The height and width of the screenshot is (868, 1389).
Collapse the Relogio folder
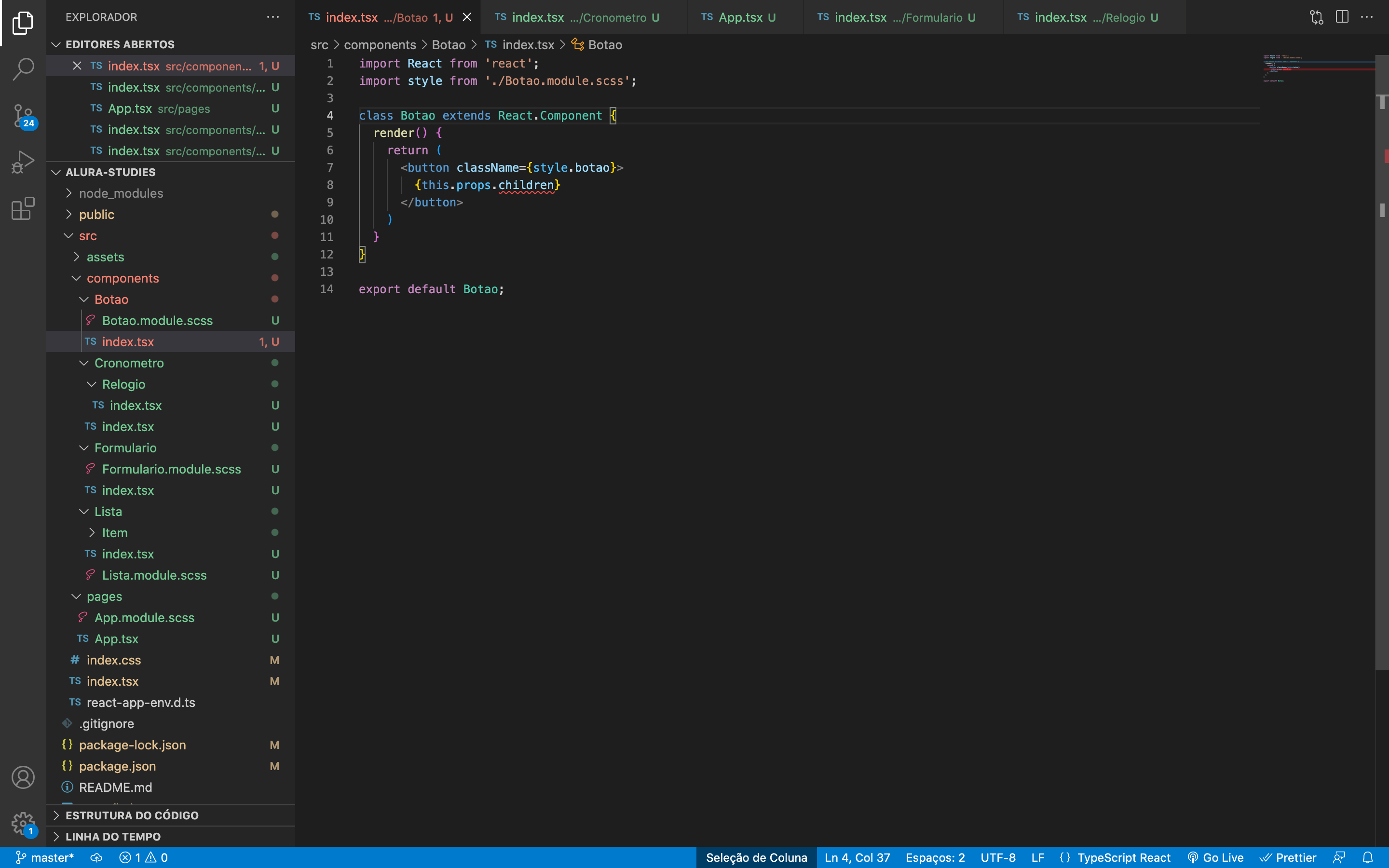click(171, 384)
